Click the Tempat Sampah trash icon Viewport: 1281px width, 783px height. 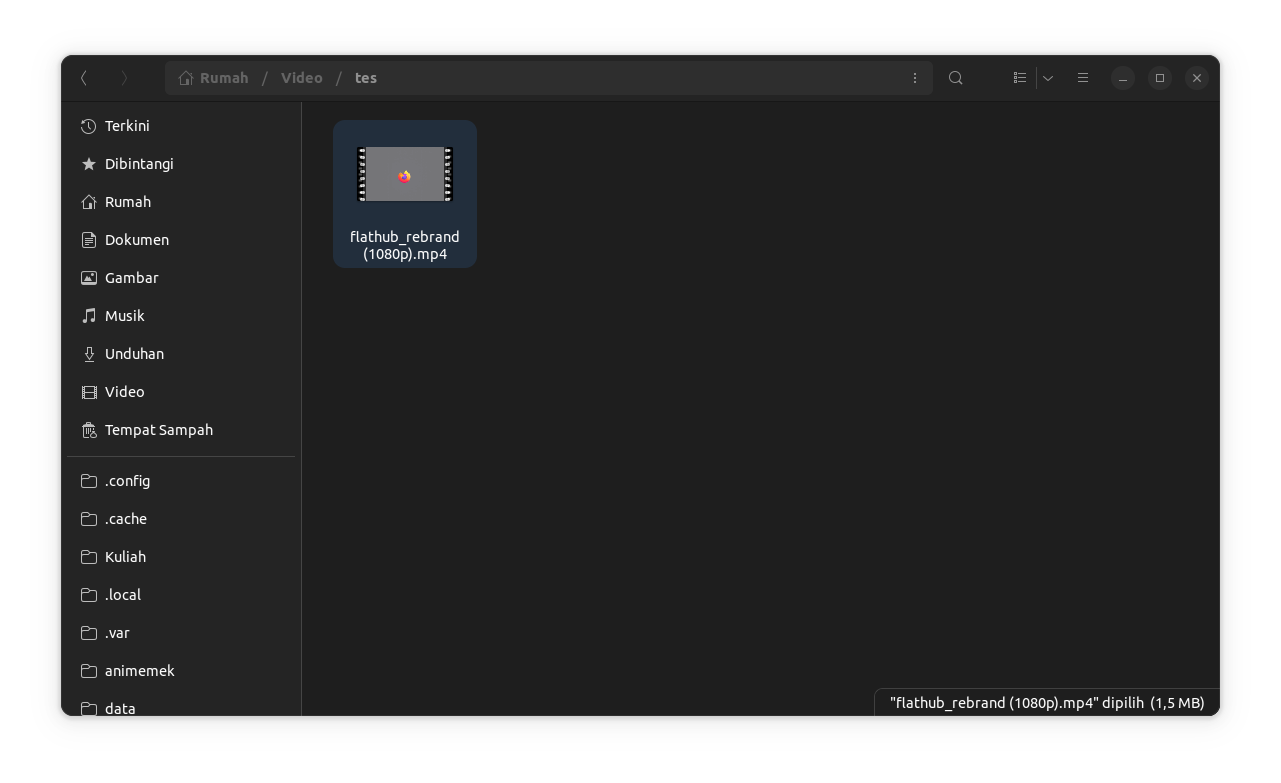point(89,430)
